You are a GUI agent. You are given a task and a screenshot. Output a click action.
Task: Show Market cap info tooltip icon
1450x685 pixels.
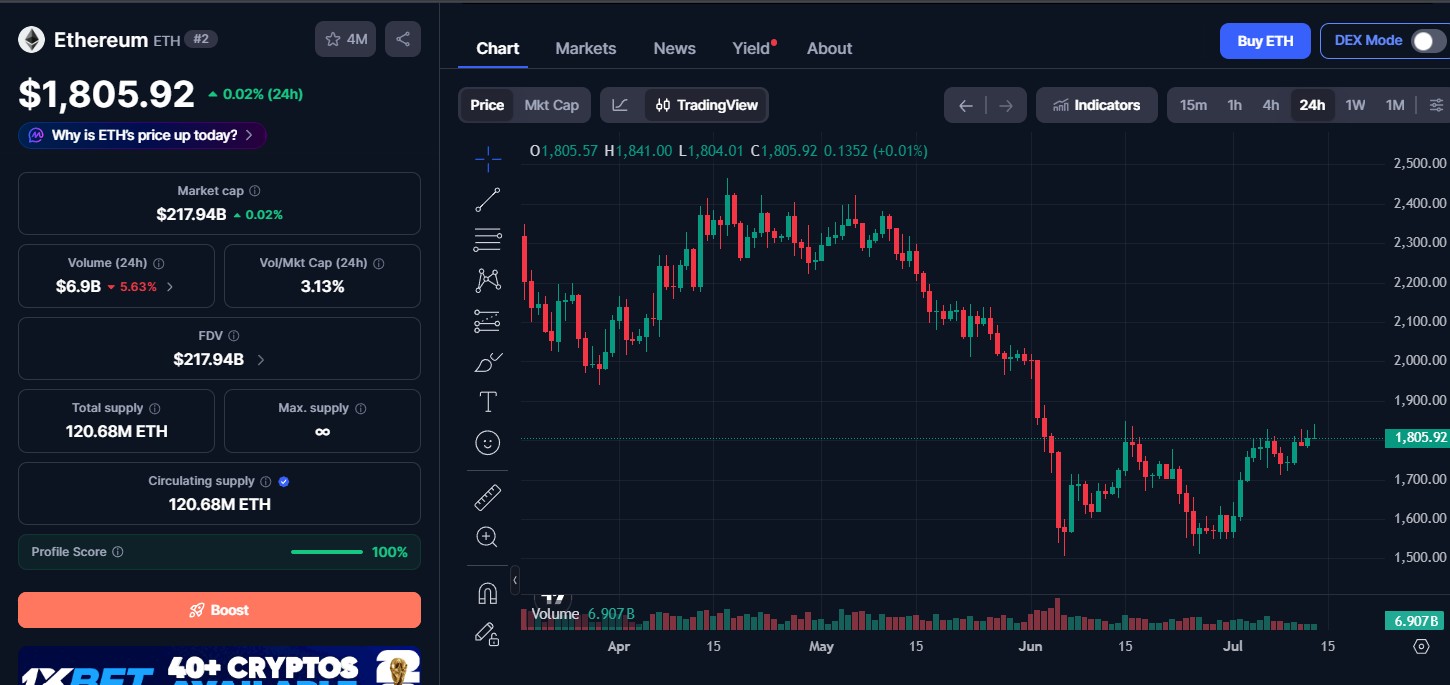pyautogui.click(x=255, y=191)
